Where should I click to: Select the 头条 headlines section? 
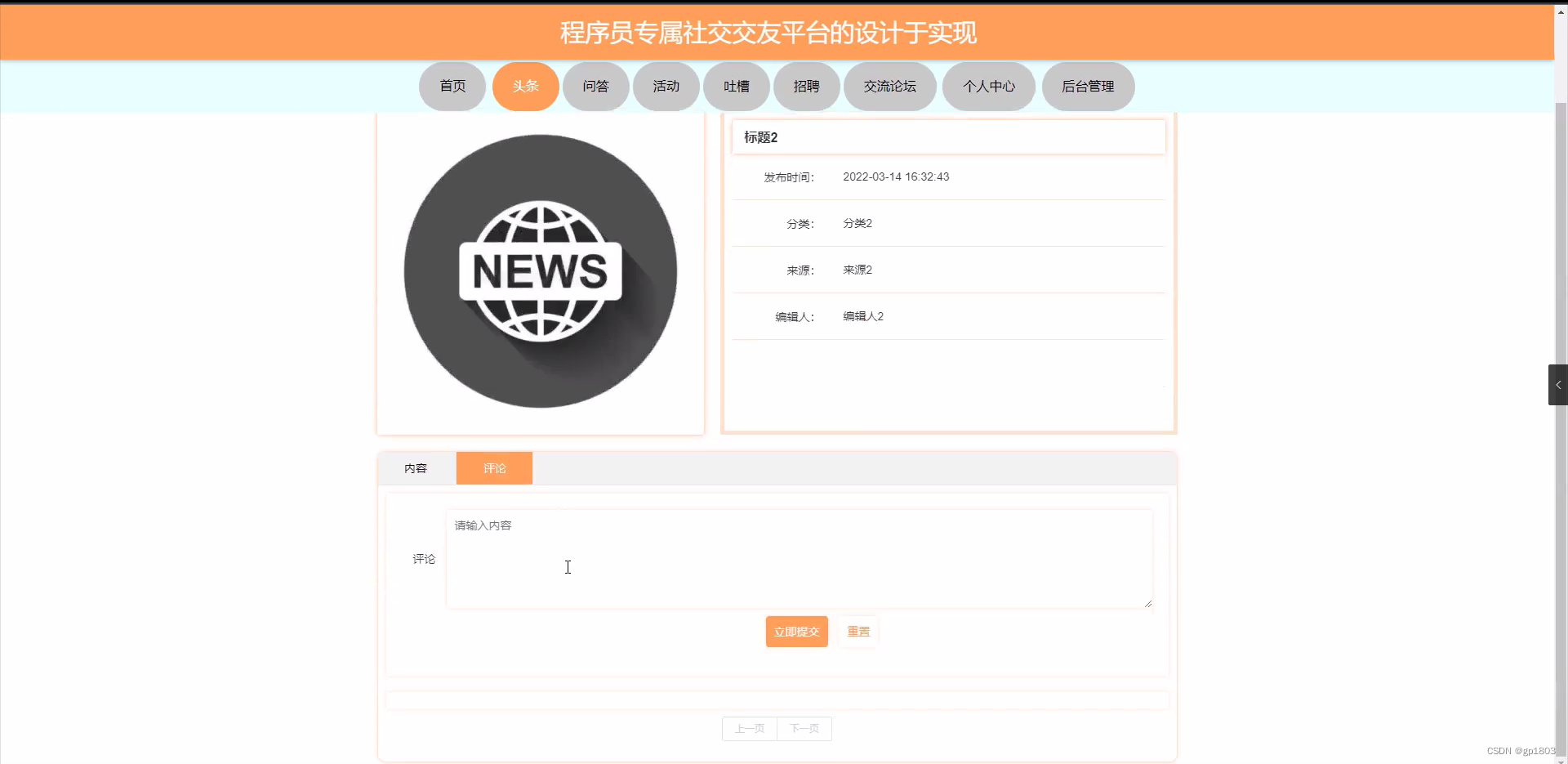coord(525,86)
